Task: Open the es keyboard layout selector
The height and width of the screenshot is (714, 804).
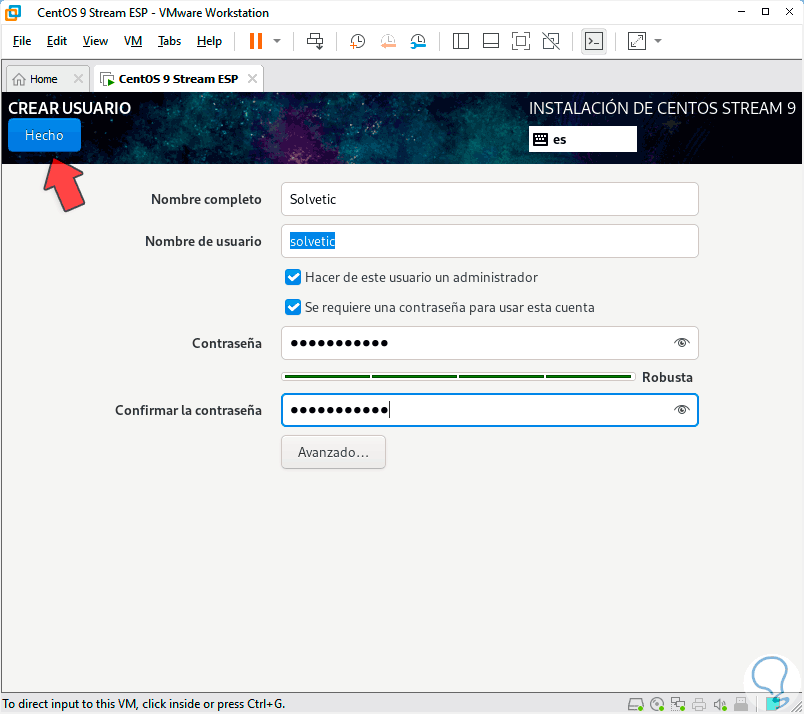Action: coord(582,139)
